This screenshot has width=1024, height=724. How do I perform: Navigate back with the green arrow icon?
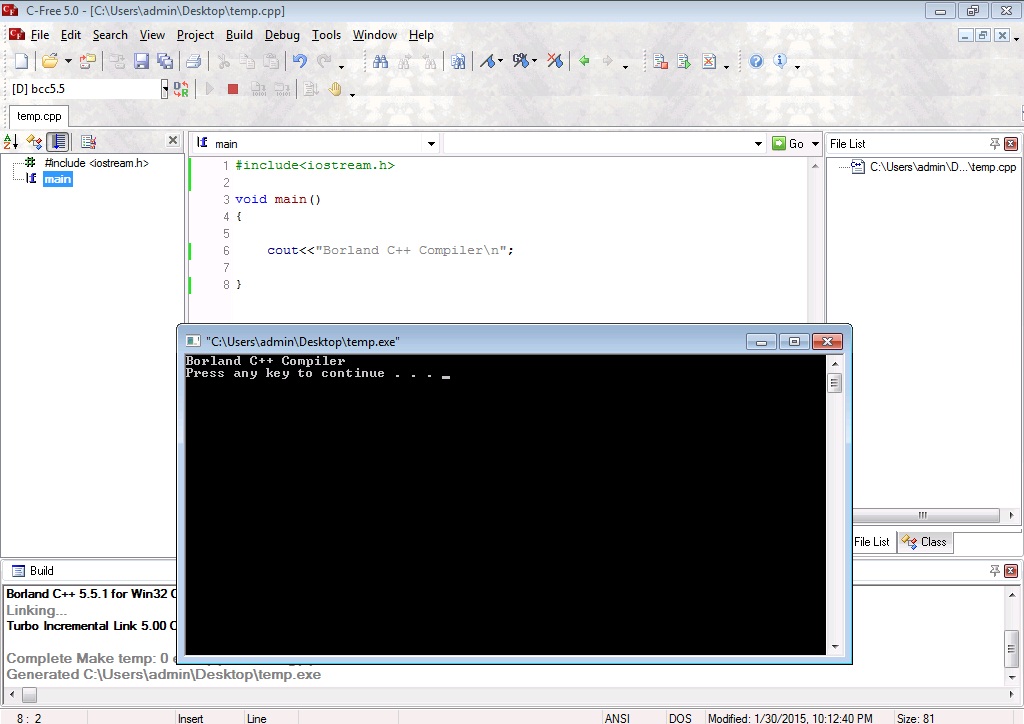(x=584, y=61)
